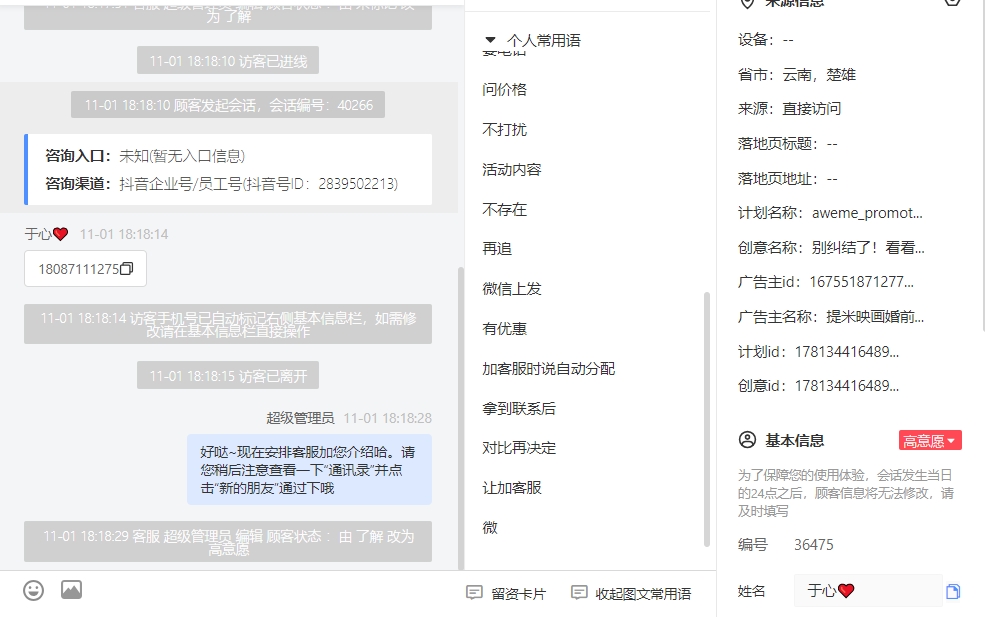Click the 来源 直接访问 row
The height and width of the screenshot is (617, 985).
(x=789, y=109)
